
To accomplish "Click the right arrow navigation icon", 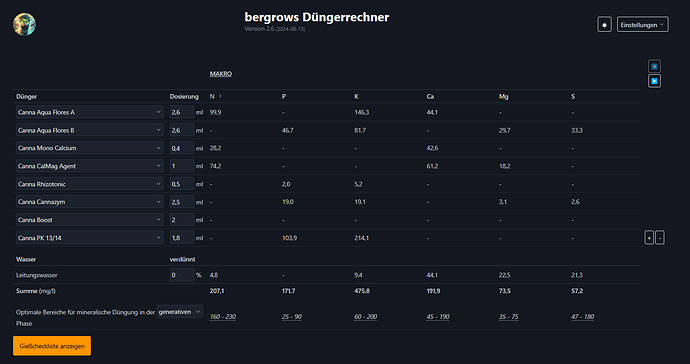I will pos(654,81).
